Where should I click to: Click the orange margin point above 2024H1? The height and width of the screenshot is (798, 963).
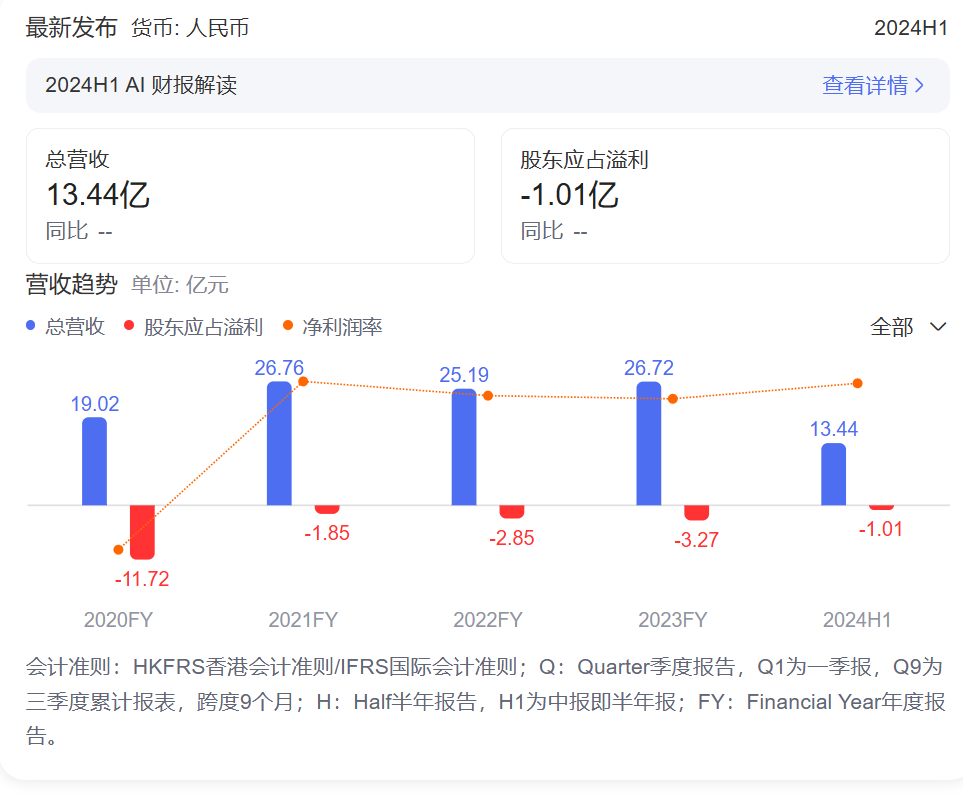click(x=857, y=383)
